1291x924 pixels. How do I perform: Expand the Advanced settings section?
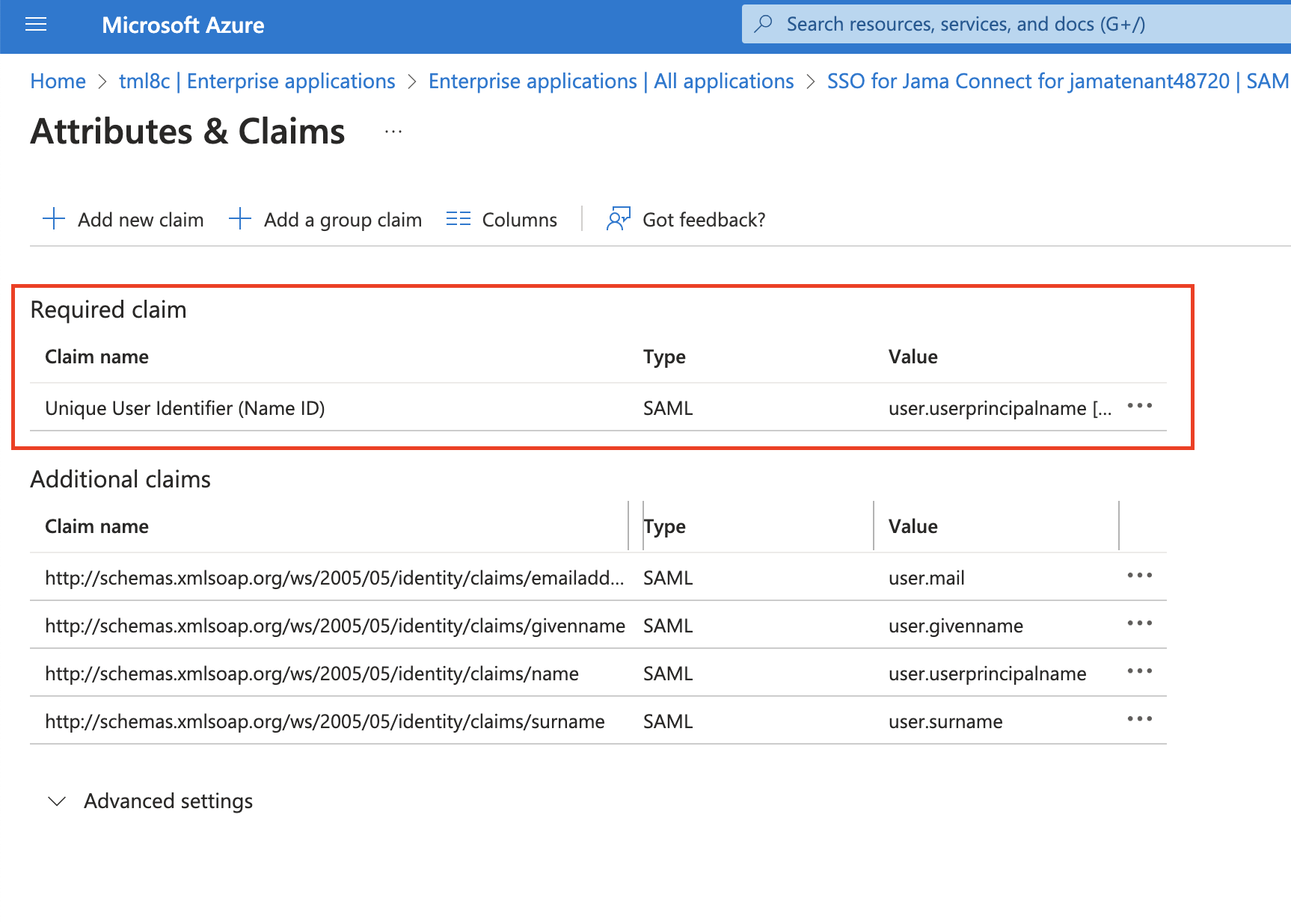(57, 801)
